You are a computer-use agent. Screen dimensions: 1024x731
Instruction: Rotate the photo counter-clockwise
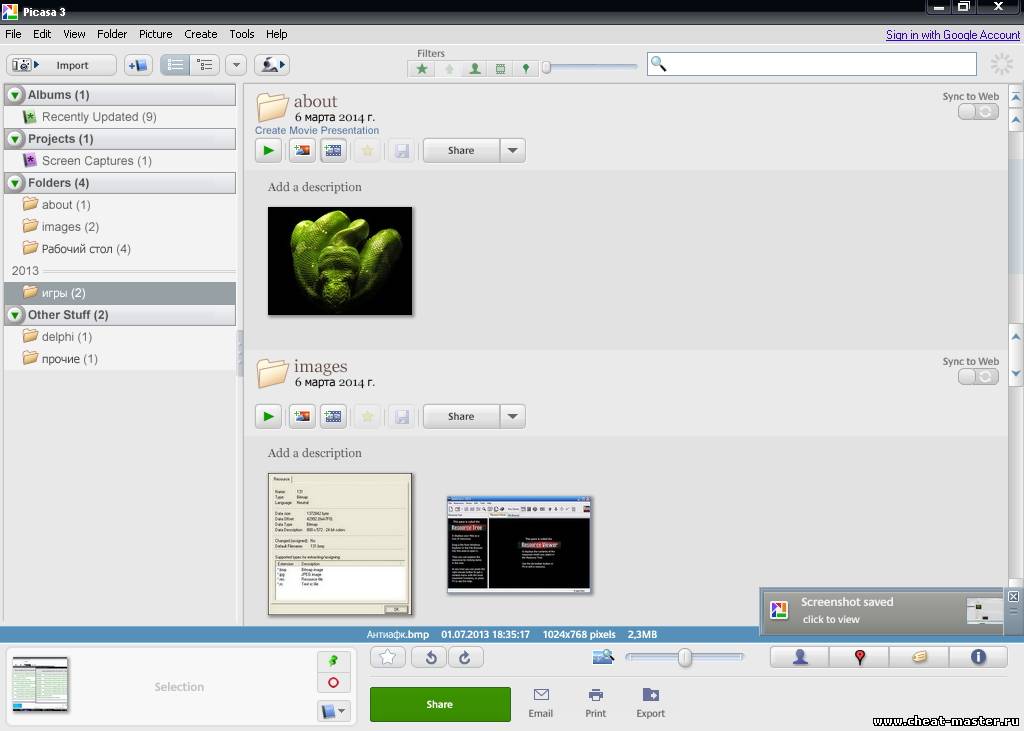click(x=430, y=657)
